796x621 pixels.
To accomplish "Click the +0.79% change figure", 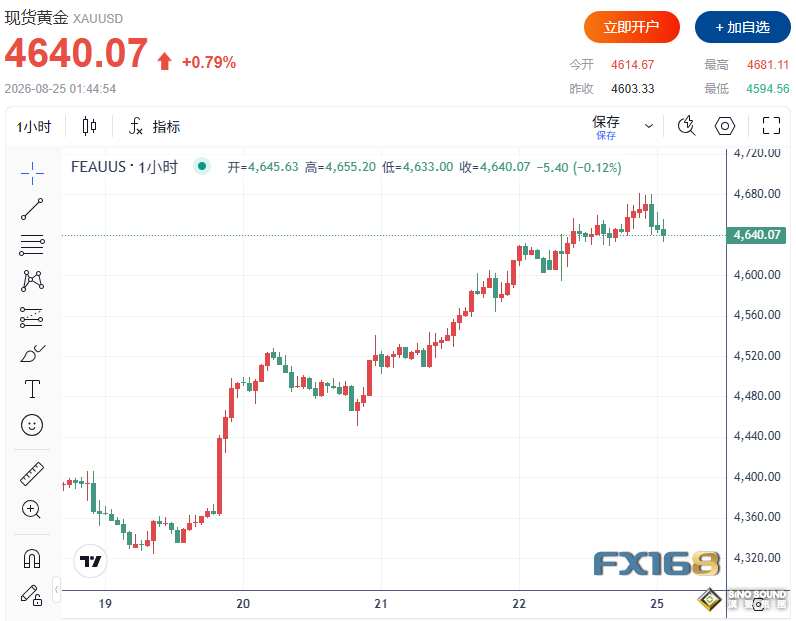I will 209,62.
